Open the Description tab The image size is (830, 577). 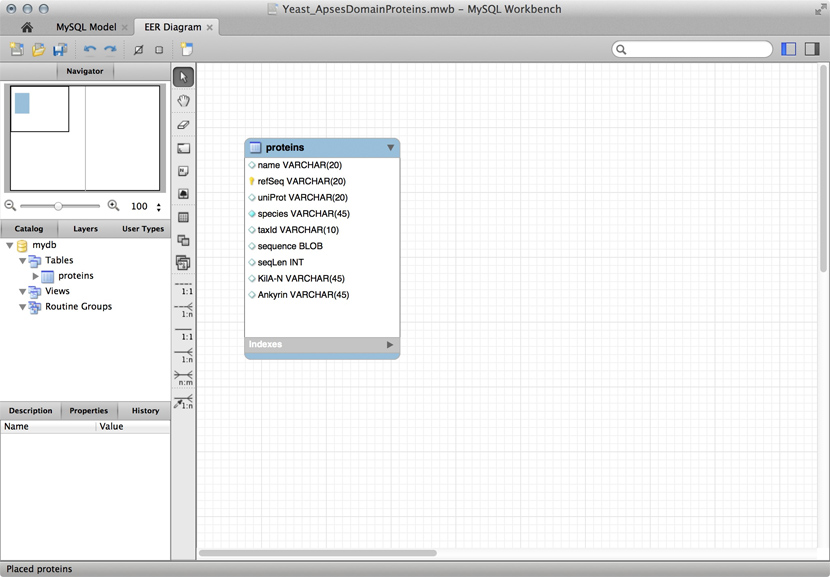pyautogui.click(x=31, y=411)
